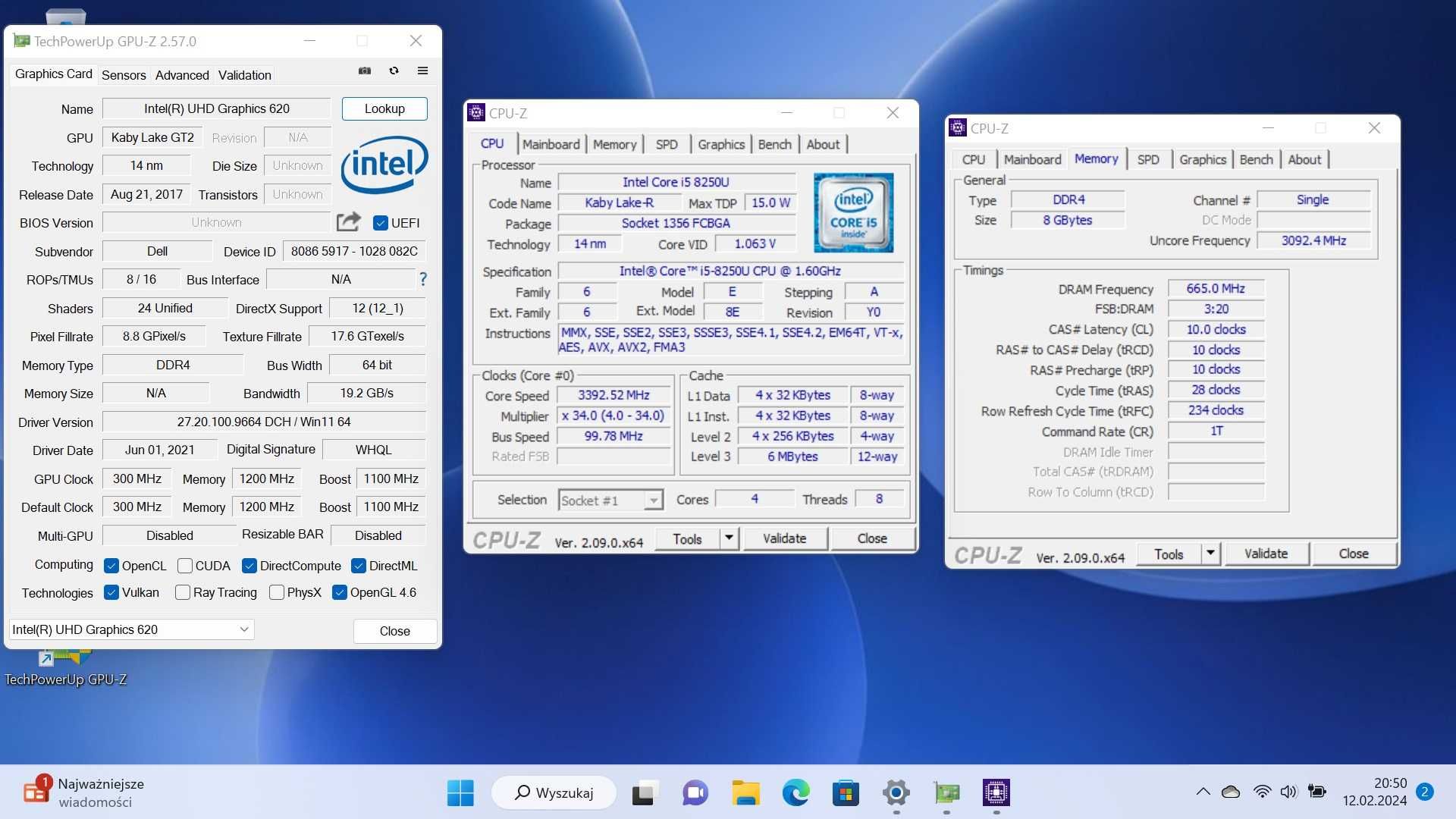
Task: Open Settings gear in taskbar
Action: (896, 793)
